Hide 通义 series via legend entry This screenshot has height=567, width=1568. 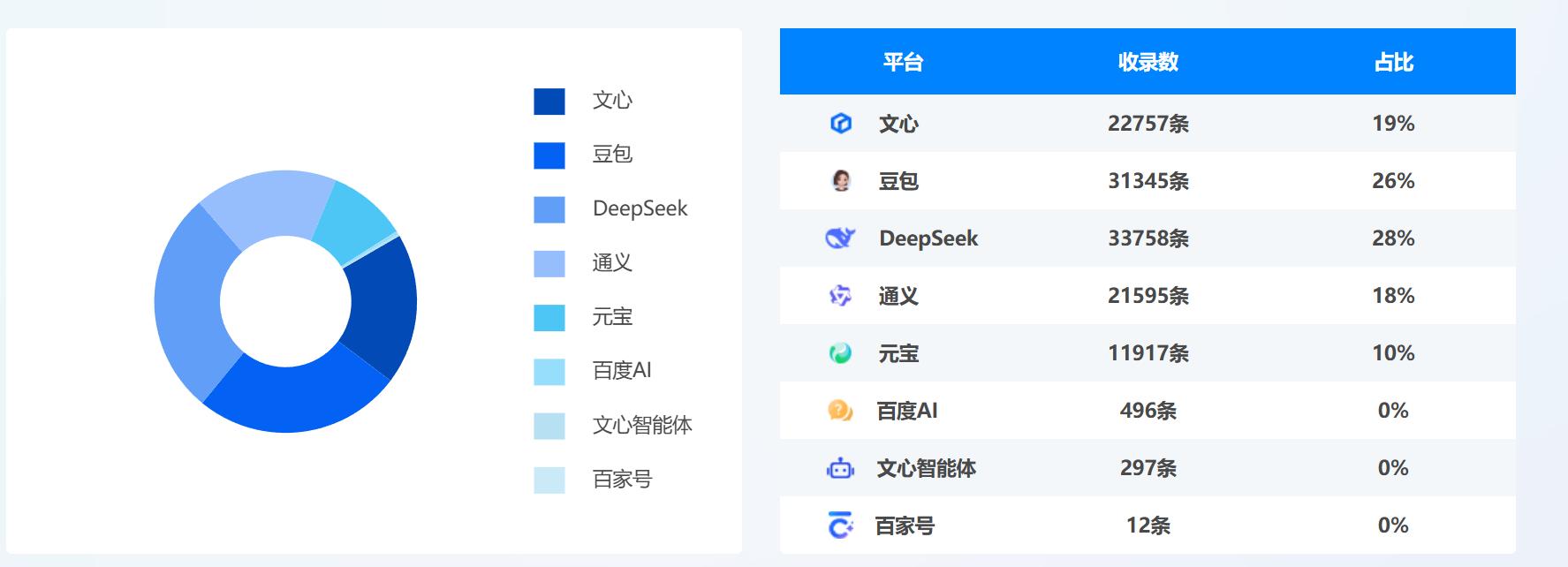(x=611, y=263)
